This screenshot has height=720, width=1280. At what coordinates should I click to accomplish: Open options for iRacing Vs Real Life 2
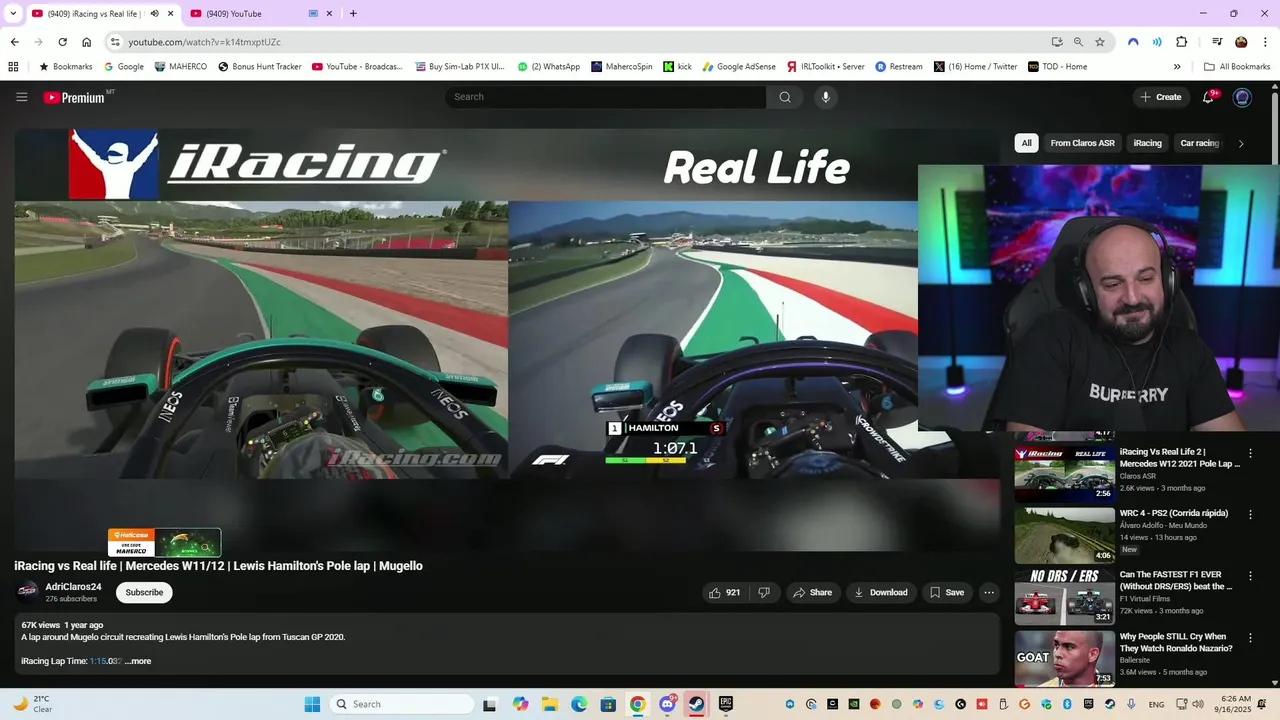[x=1250, y=453]
